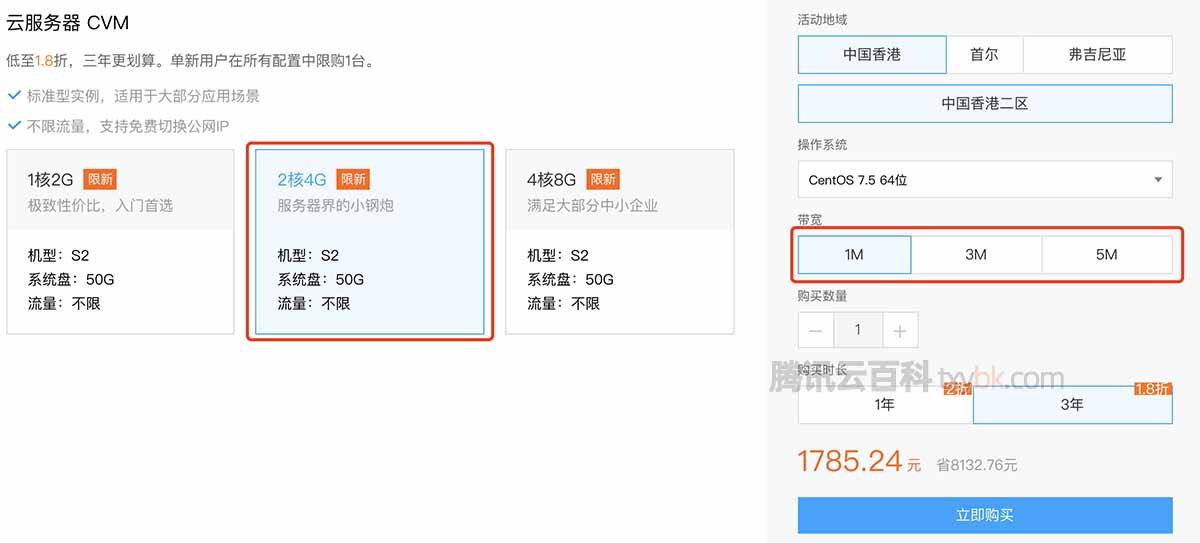Select the 4核8G server plan card

[620, 242]
